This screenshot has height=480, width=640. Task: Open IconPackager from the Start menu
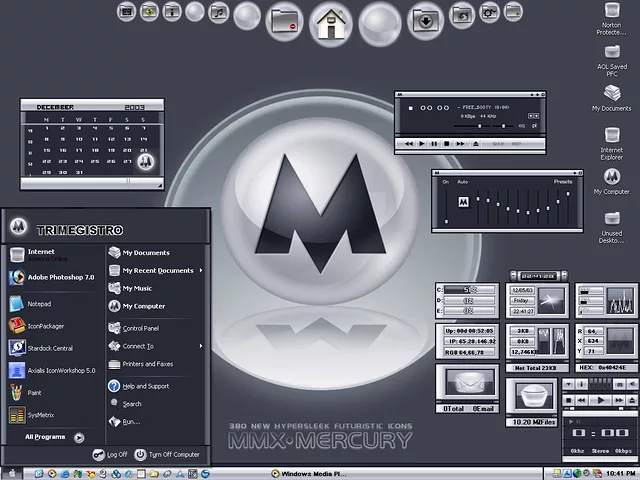[45, 325]
